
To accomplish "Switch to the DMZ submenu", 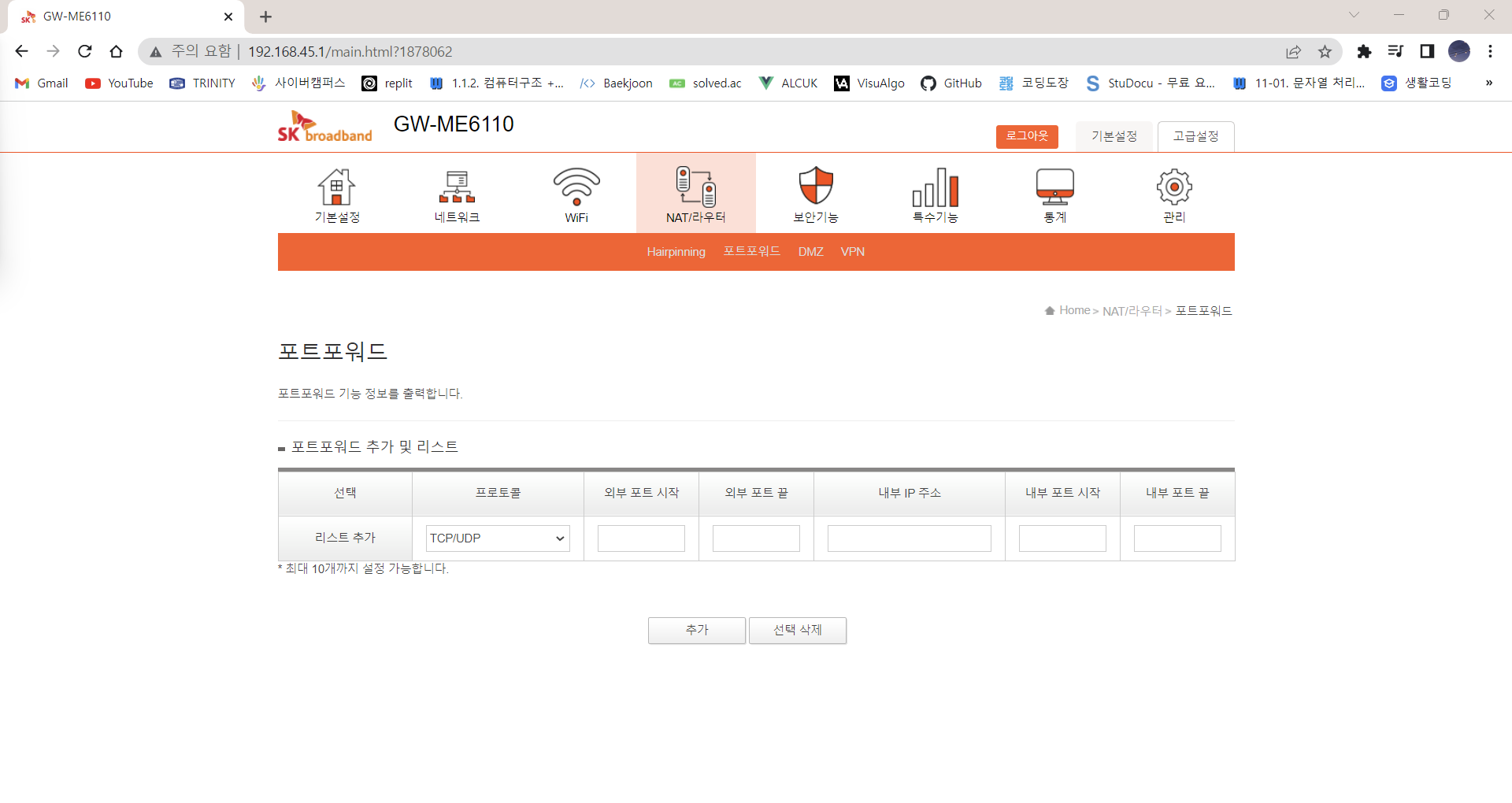I will (x=810, y=252).
